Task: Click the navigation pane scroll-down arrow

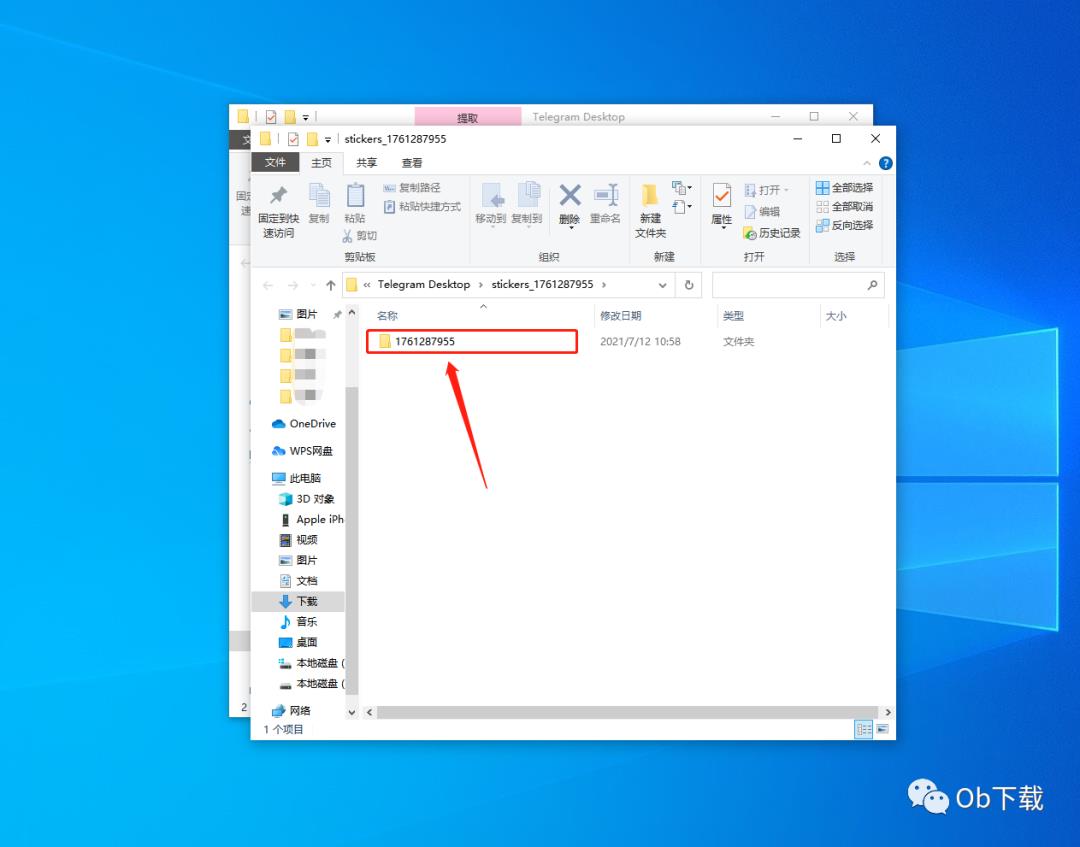Action: pos(352,712)
